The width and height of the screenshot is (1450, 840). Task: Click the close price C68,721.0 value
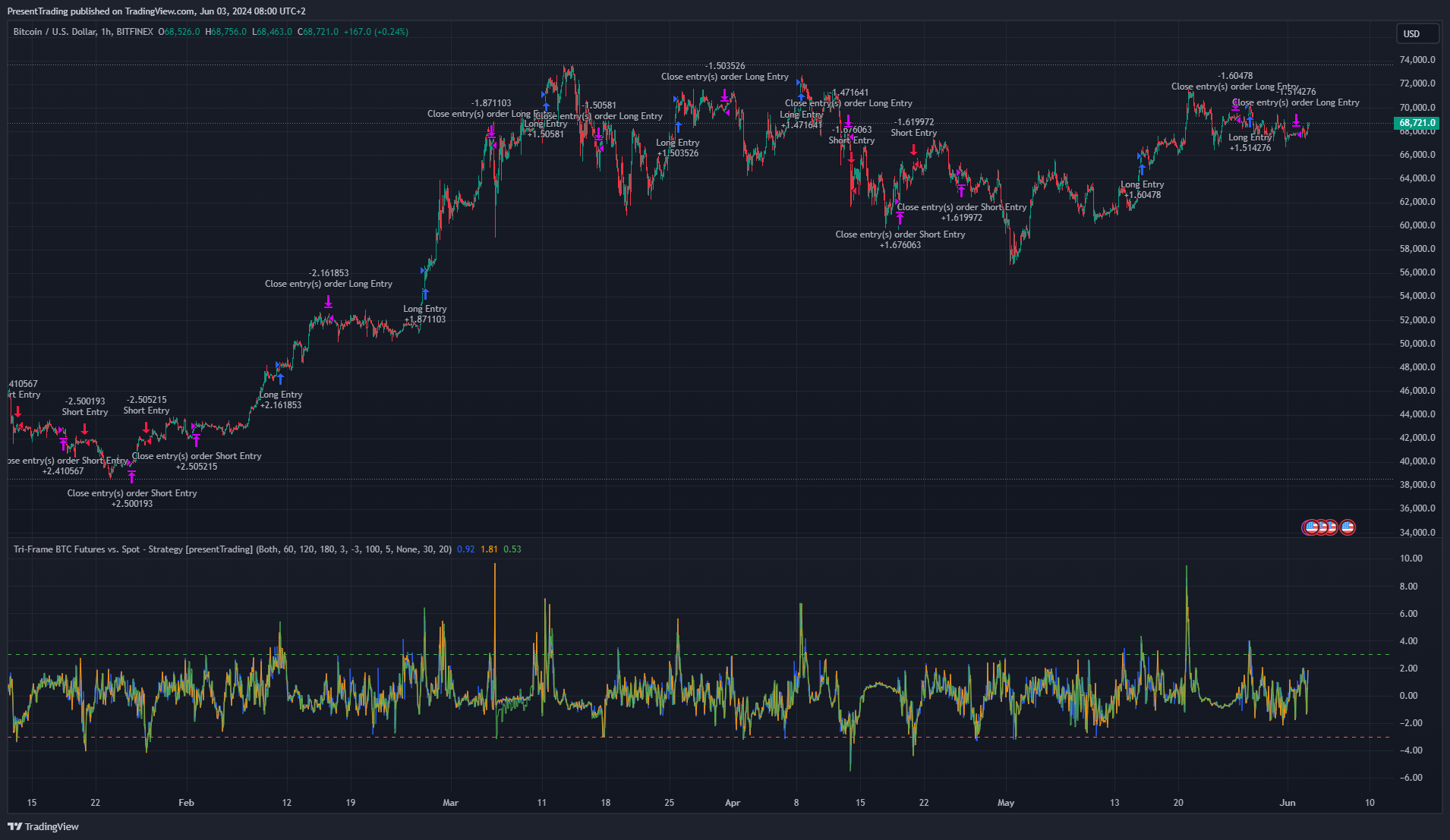318,32
